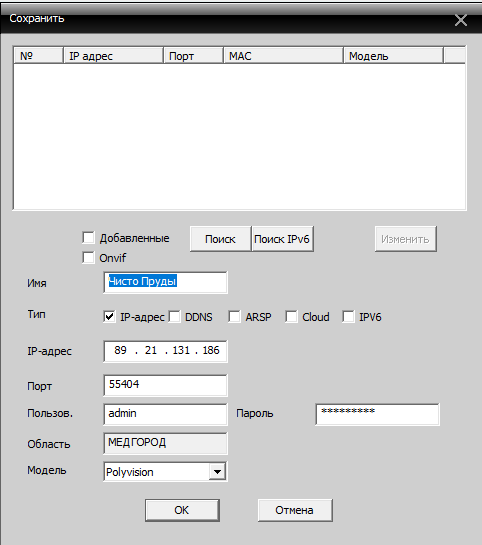Select the DDNS type checkbox
The height and width of the screenshot is (545, 482).
(174, 317)
